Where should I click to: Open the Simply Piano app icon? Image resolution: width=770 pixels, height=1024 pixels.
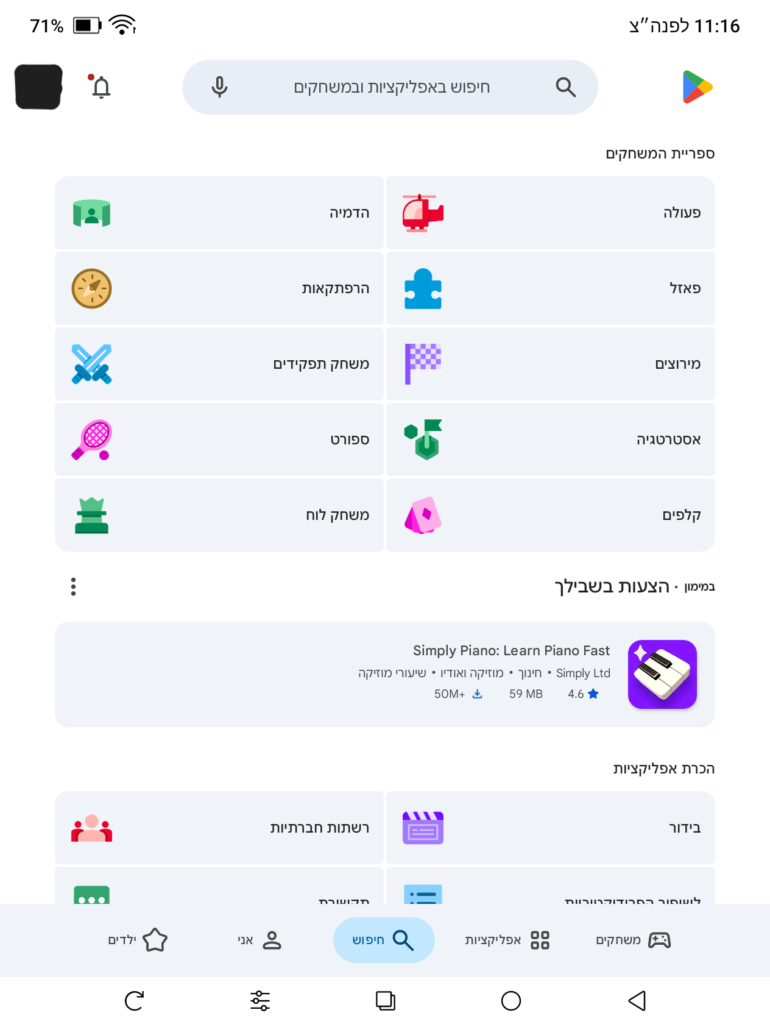[662, 674]
